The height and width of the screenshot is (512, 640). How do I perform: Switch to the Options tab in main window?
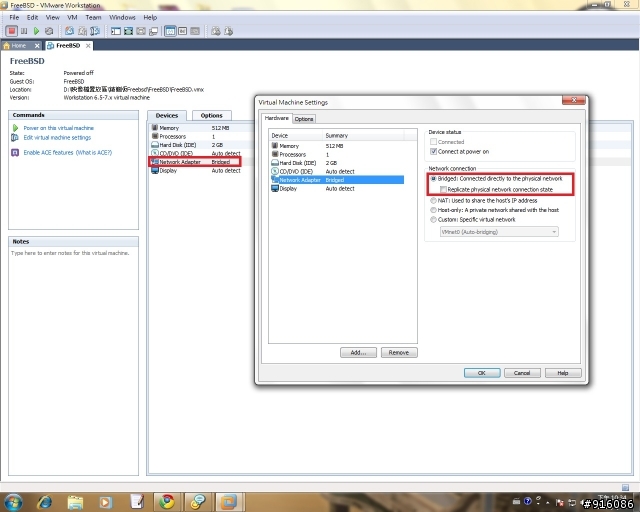[211, 116]
